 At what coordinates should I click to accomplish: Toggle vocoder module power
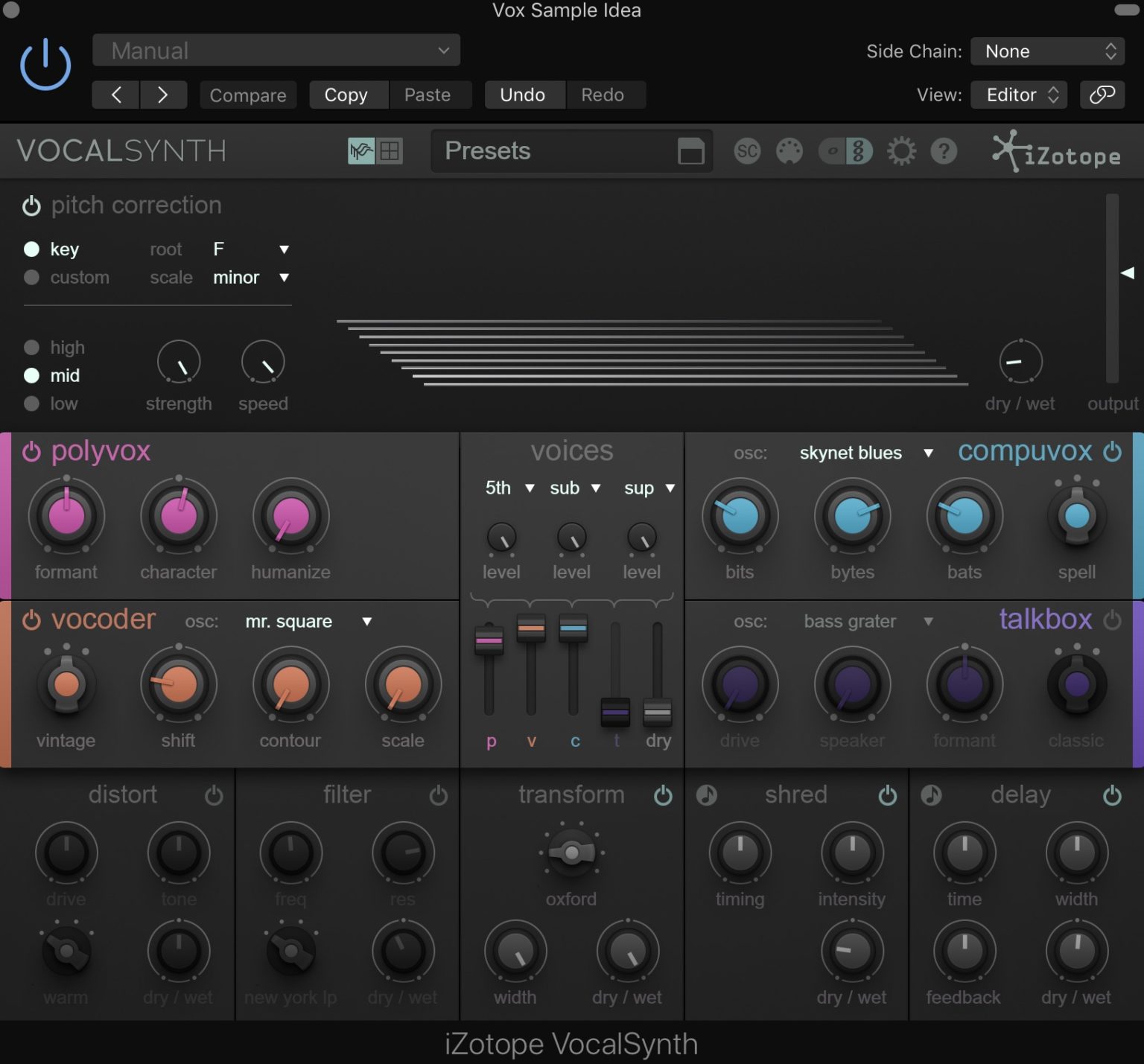[31, 619]
